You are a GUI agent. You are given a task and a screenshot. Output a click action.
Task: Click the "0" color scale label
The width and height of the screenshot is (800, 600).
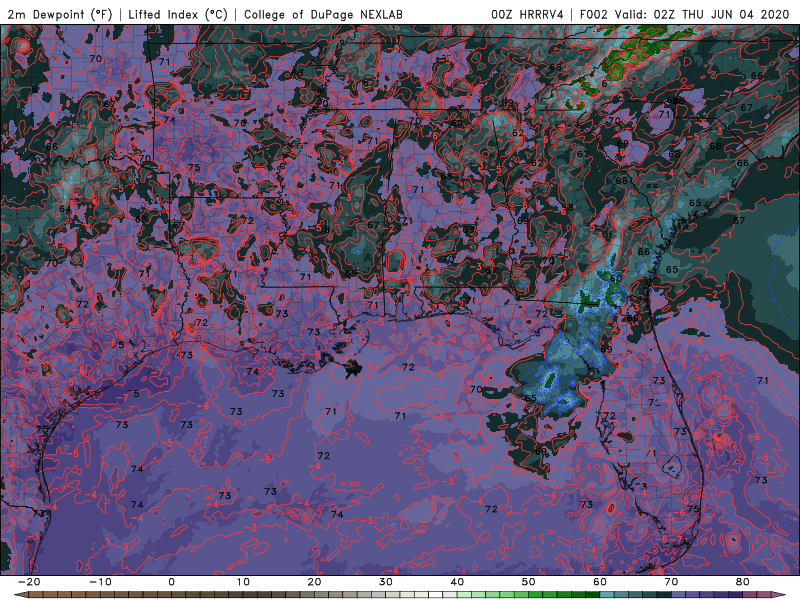pos(171,582)
